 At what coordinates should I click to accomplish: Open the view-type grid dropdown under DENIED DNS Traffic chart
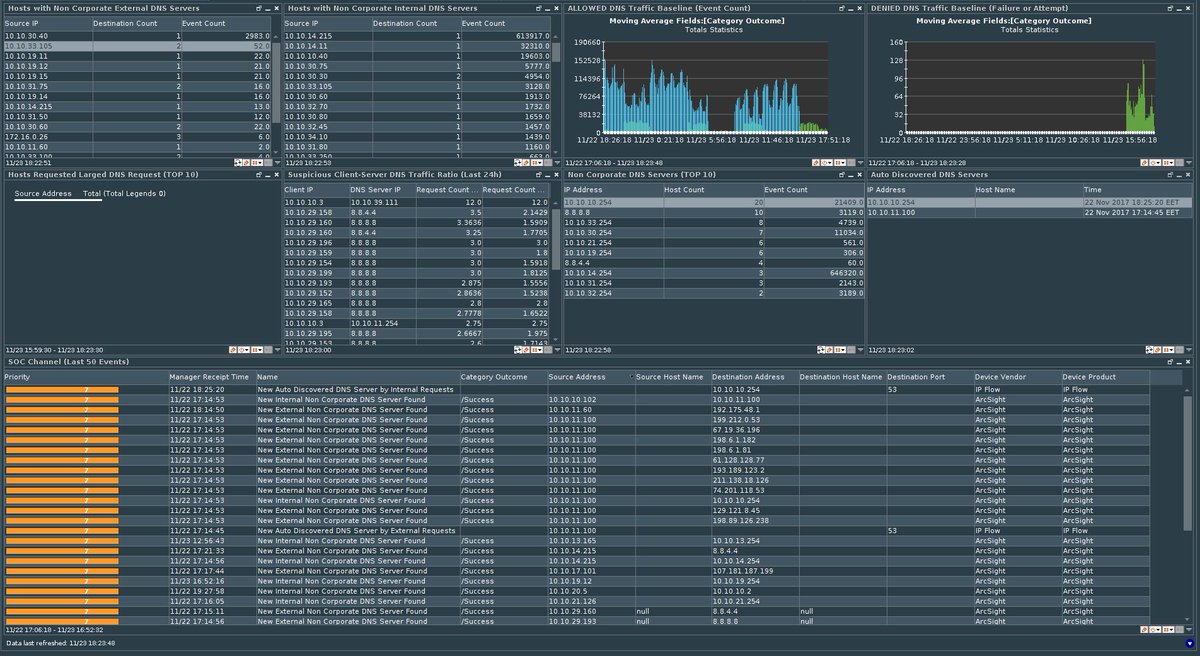[x=1168, y=163]
